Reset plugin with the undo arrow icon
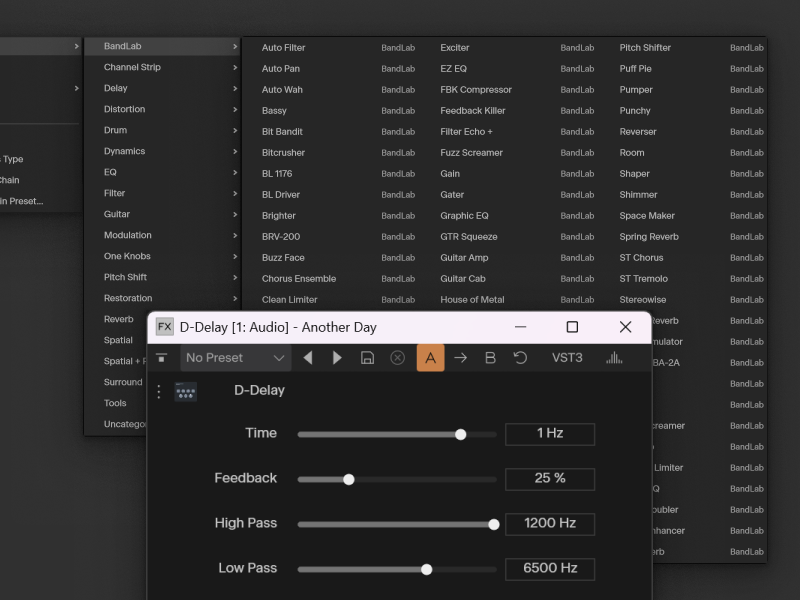 (x=520, y=358)
